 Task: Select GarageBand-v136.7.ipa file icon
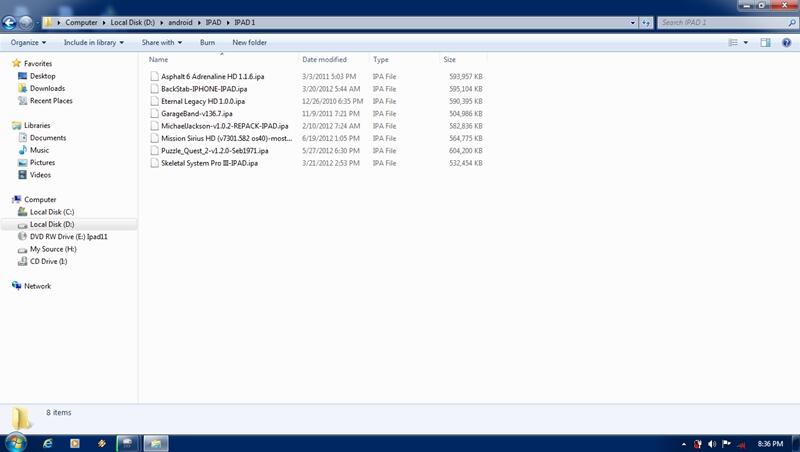pos(154,113)
